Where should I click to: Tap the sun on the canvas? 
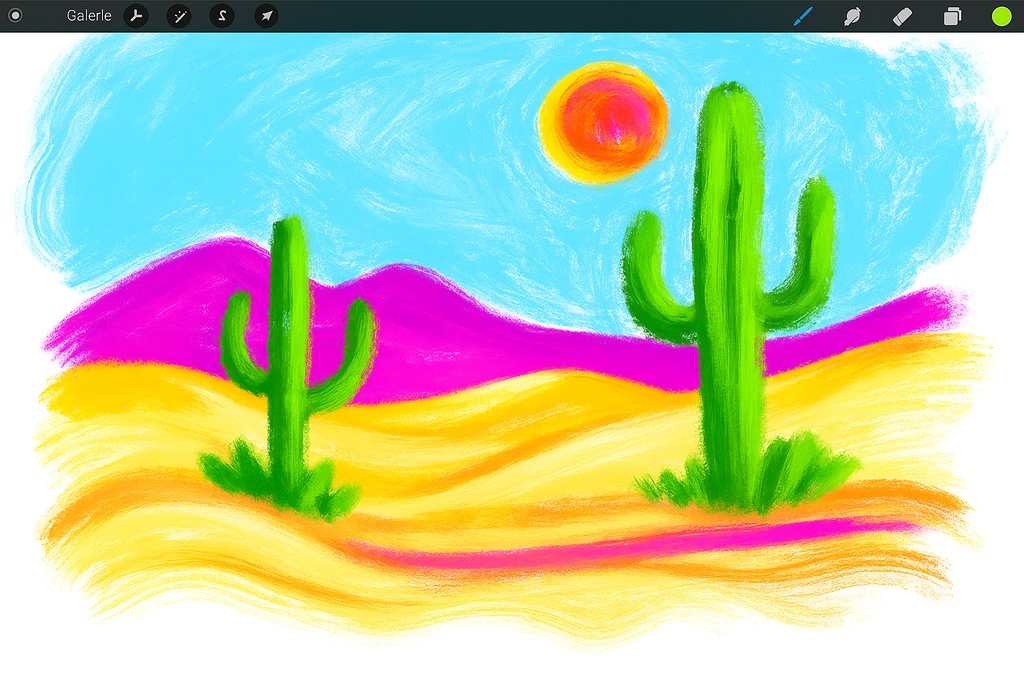click(x=603, y=123)
